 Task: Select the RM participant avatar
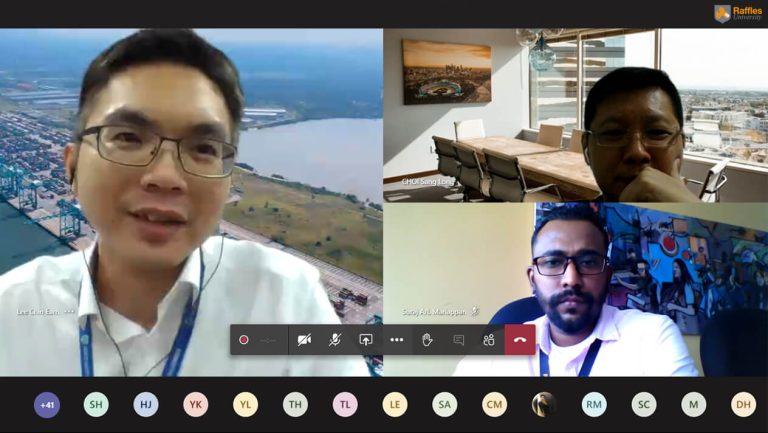coord(594,404)
